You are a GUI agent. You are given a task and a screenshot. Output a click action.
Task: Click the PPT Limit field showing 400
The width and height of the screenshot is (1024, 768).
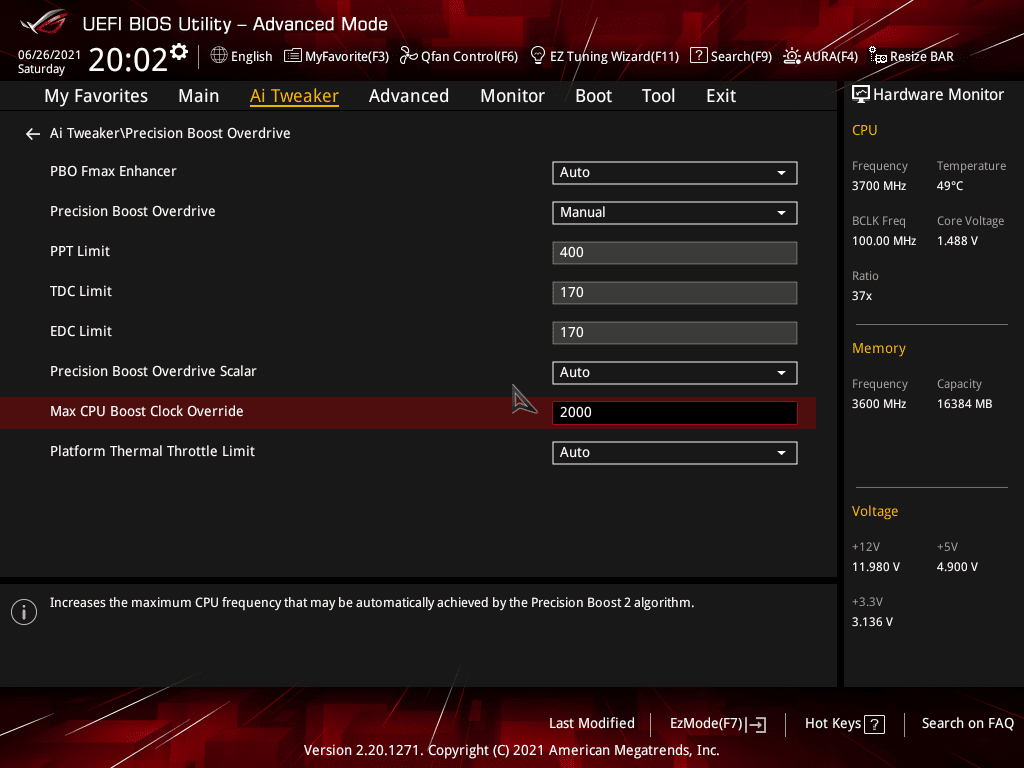675,253
